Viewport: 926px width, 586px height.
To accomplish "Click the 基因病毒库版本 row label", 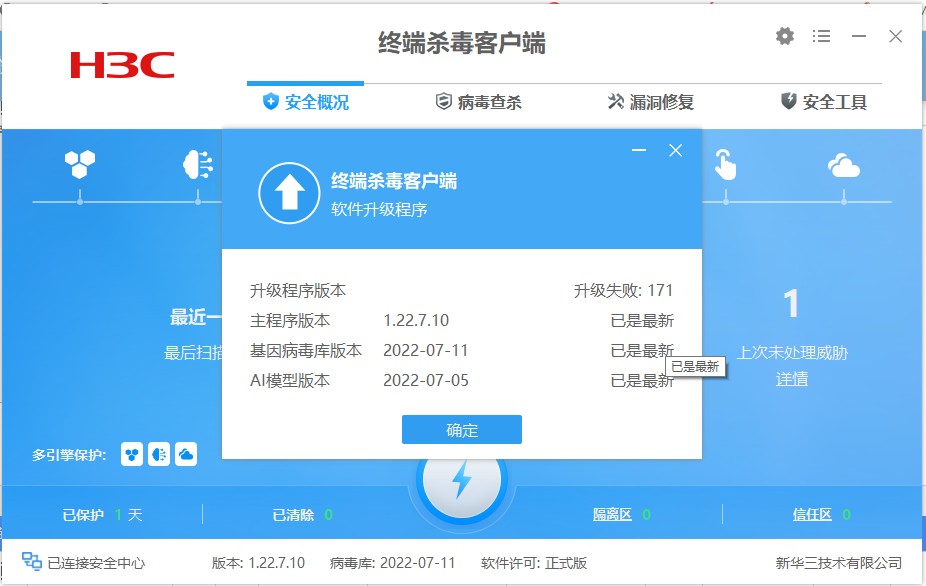I will 306,351.
